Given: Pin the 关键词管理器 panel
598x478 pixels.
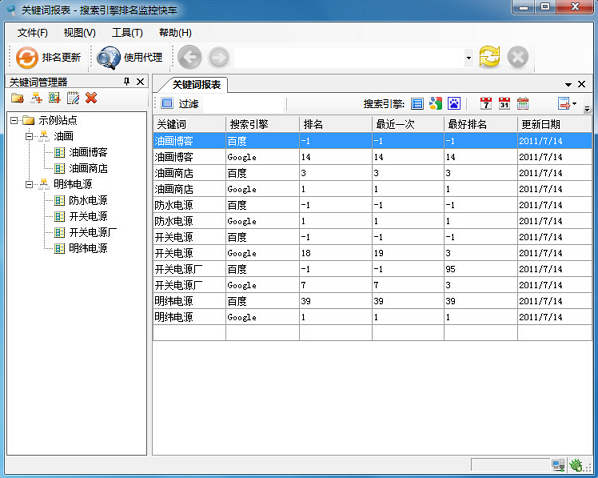Looking at the screenshot, I should (x=127, y=82).
